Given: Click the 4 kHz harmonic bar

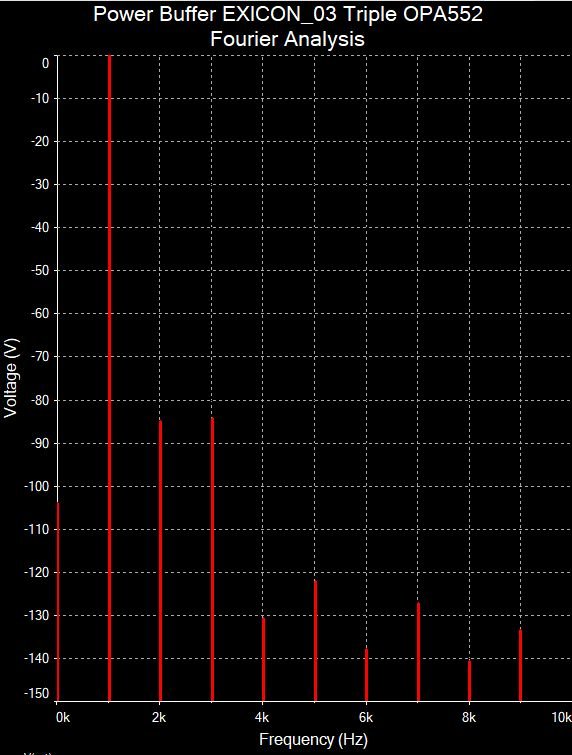Looking at the screenshot, I should click(263, 659).
